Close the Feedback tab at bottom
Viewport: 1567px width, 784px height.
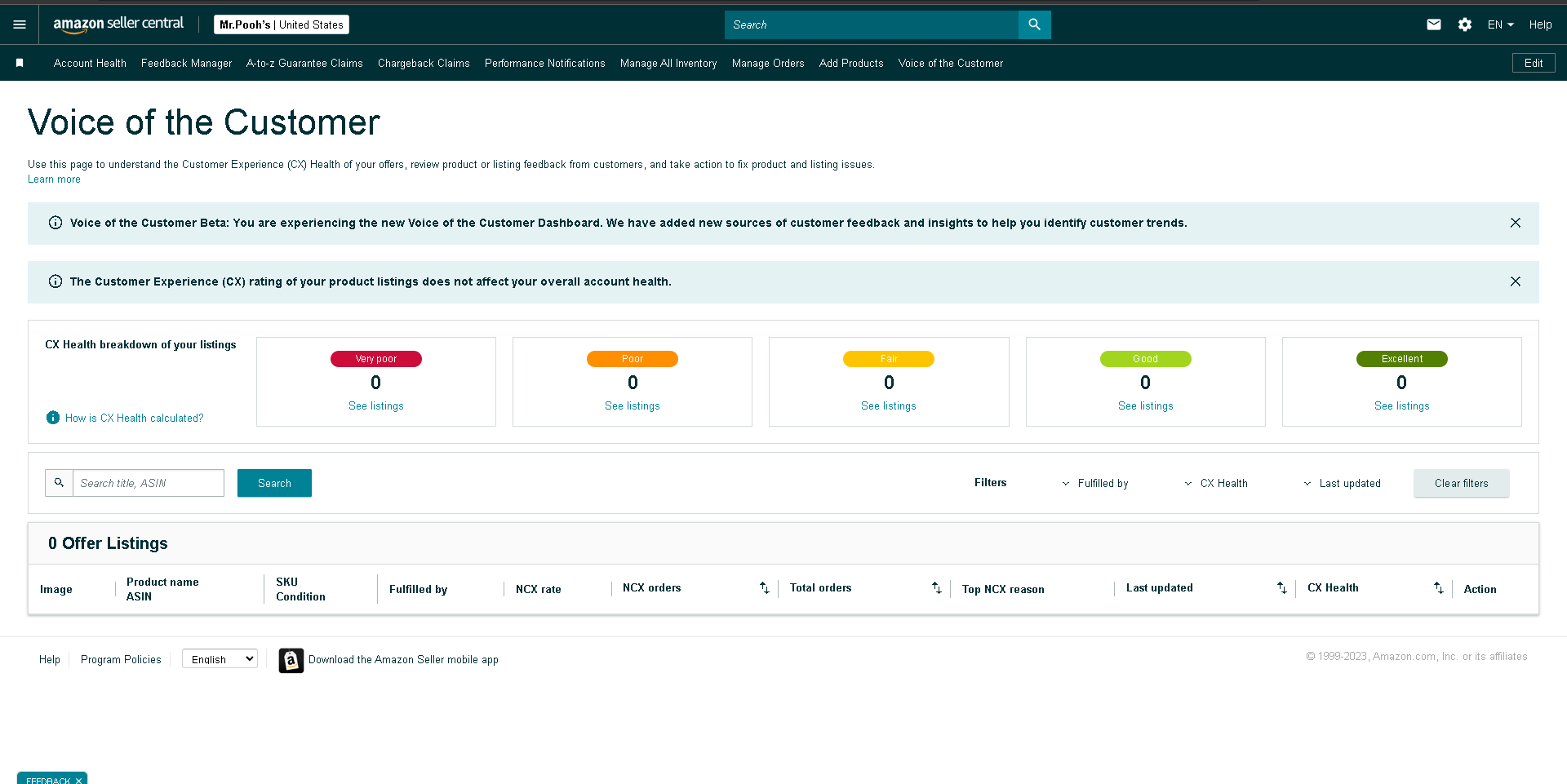pos(78,781)
